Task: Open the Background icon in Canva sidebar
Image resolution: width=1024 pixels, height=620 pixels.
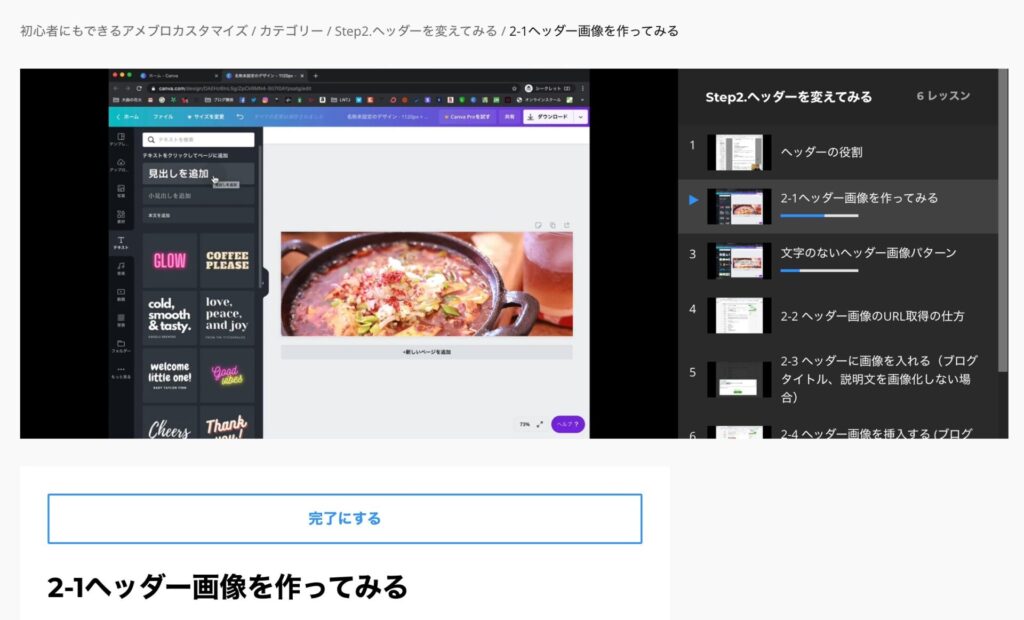Action: pos(121,320)
